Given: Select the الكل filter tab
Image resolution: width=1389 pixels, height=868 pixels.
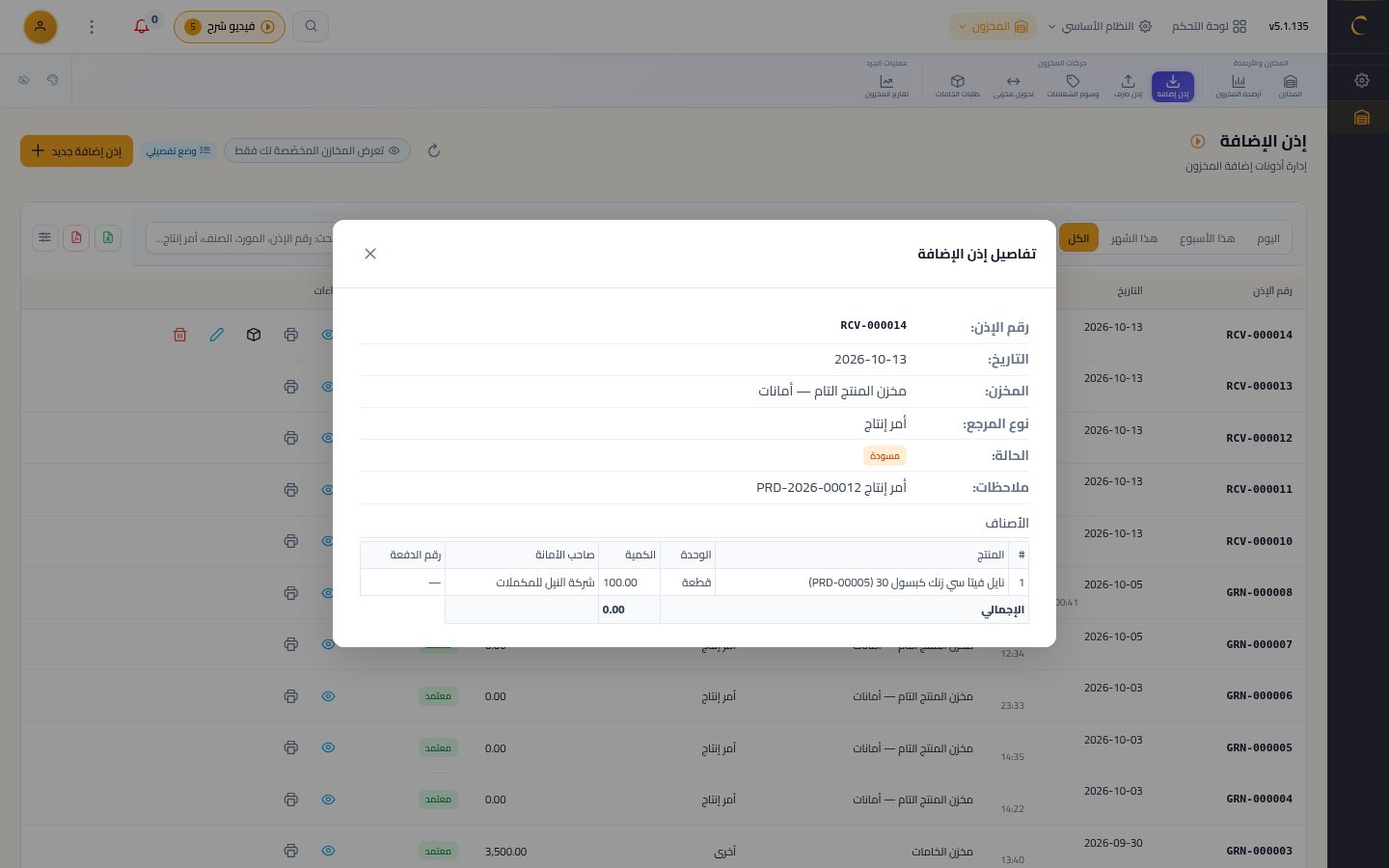Looking at the screenshot, I should [x=1078, y=238].
